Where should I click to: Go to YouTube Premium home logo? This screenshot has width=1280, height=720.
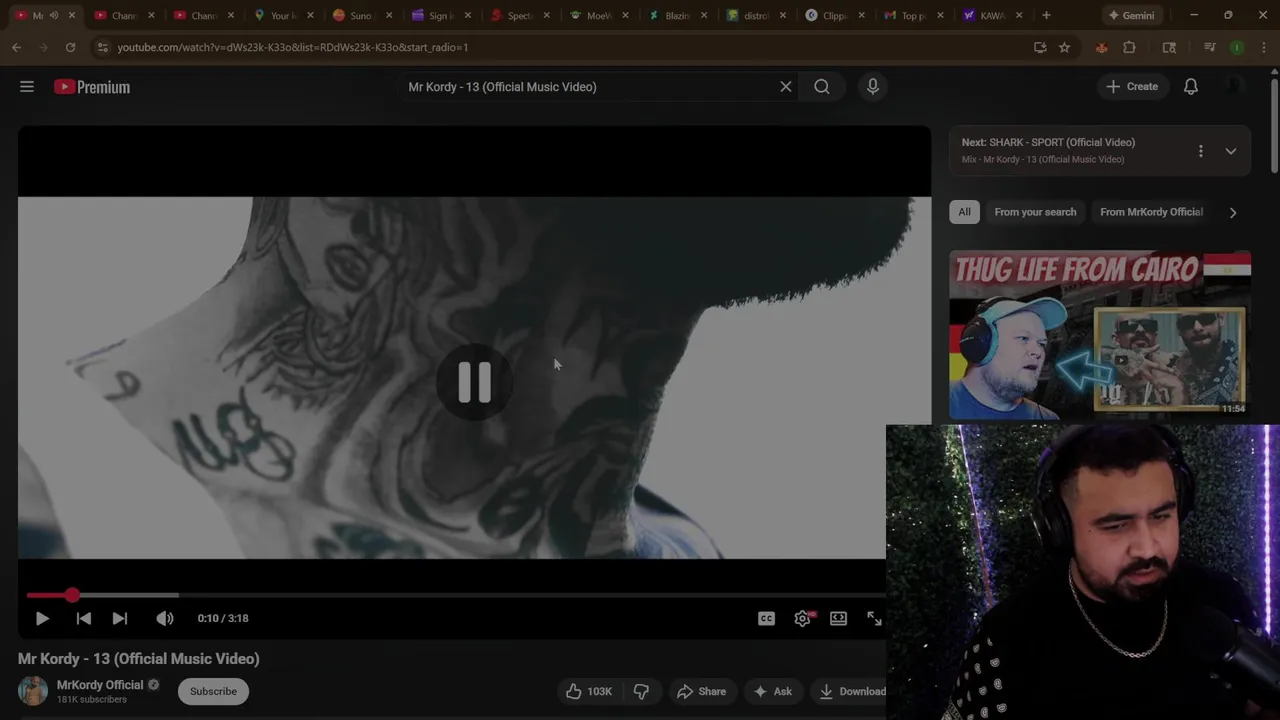(92, 87)
